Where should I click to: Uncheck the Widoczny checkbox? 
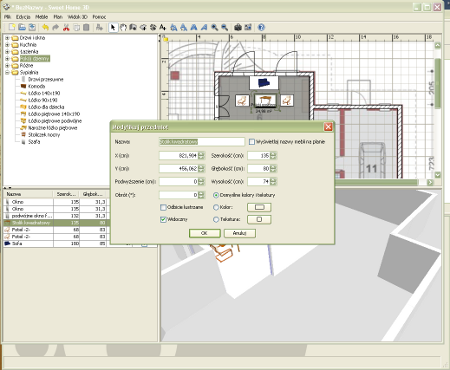pos(163,219)
